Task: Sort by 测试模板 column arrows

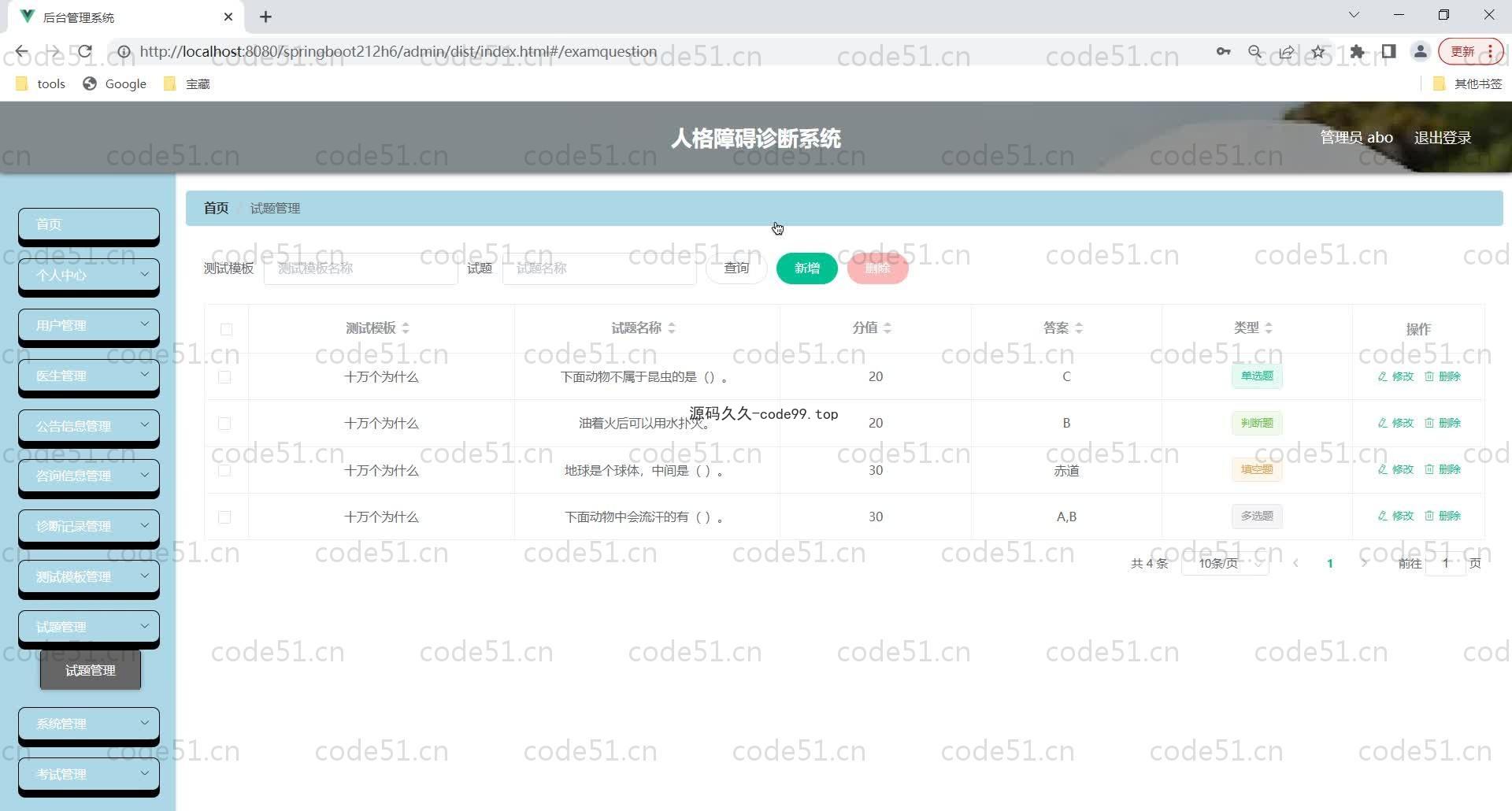Action: pyautogui.click(x=406, y=328)
